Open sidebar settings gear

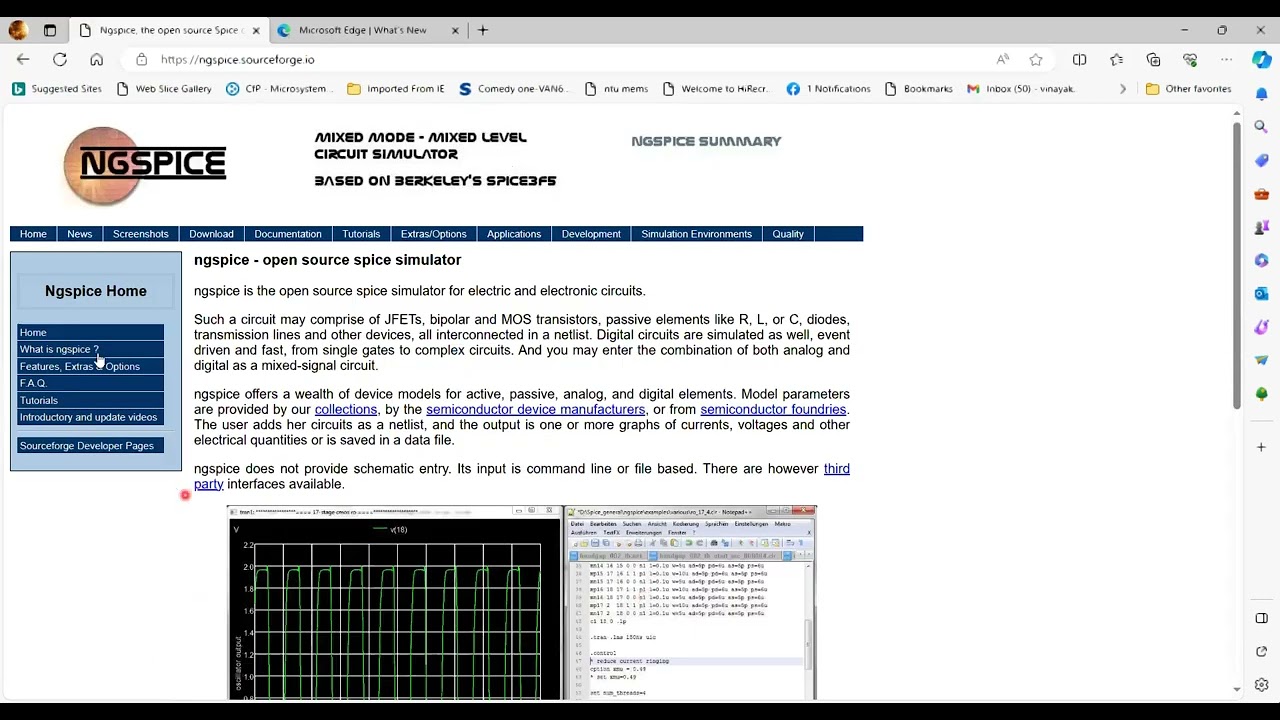(x=1261, y=685)
